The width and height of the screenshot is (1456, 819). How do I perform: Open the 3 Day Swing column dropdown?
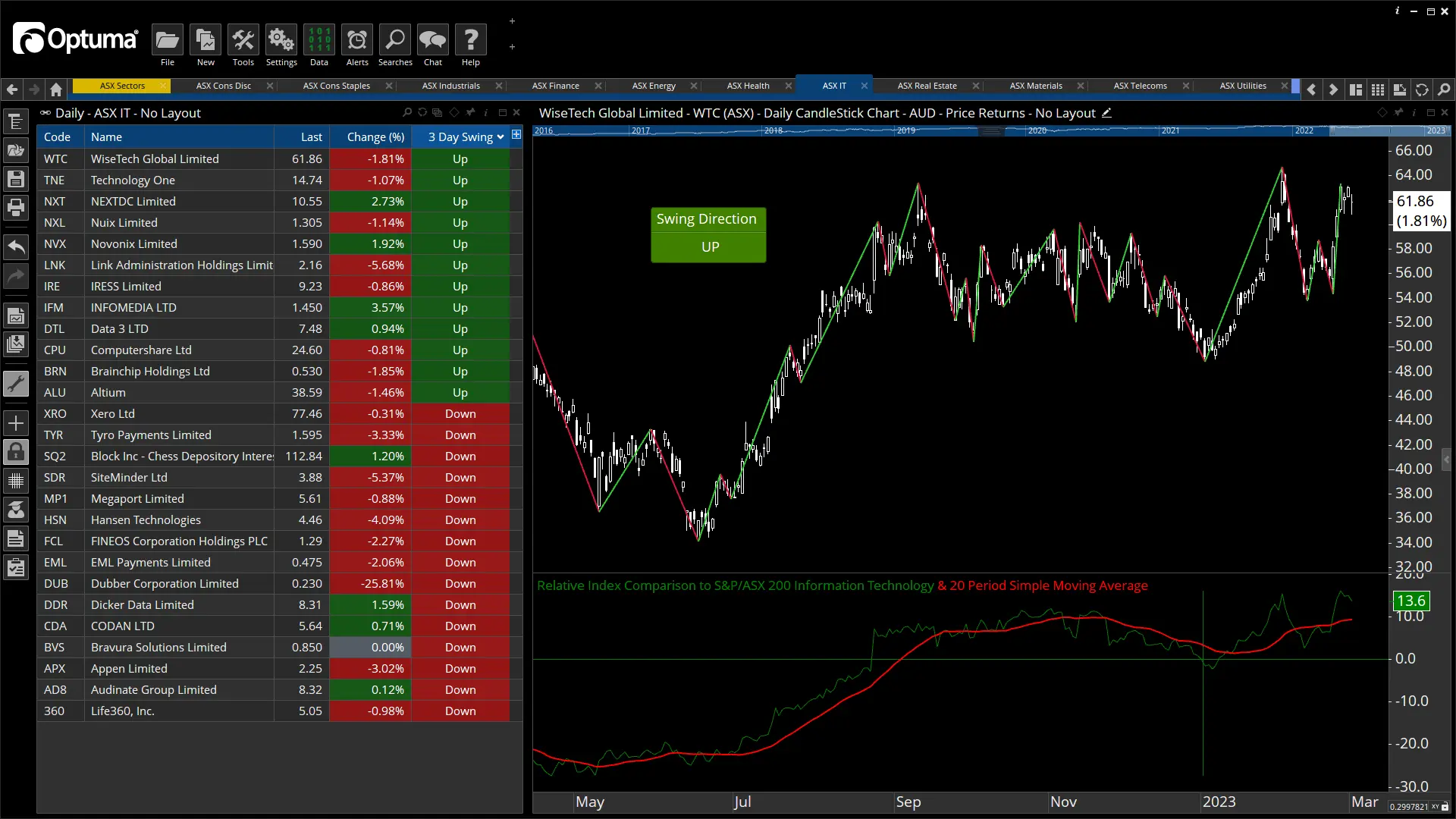point(500,137)
